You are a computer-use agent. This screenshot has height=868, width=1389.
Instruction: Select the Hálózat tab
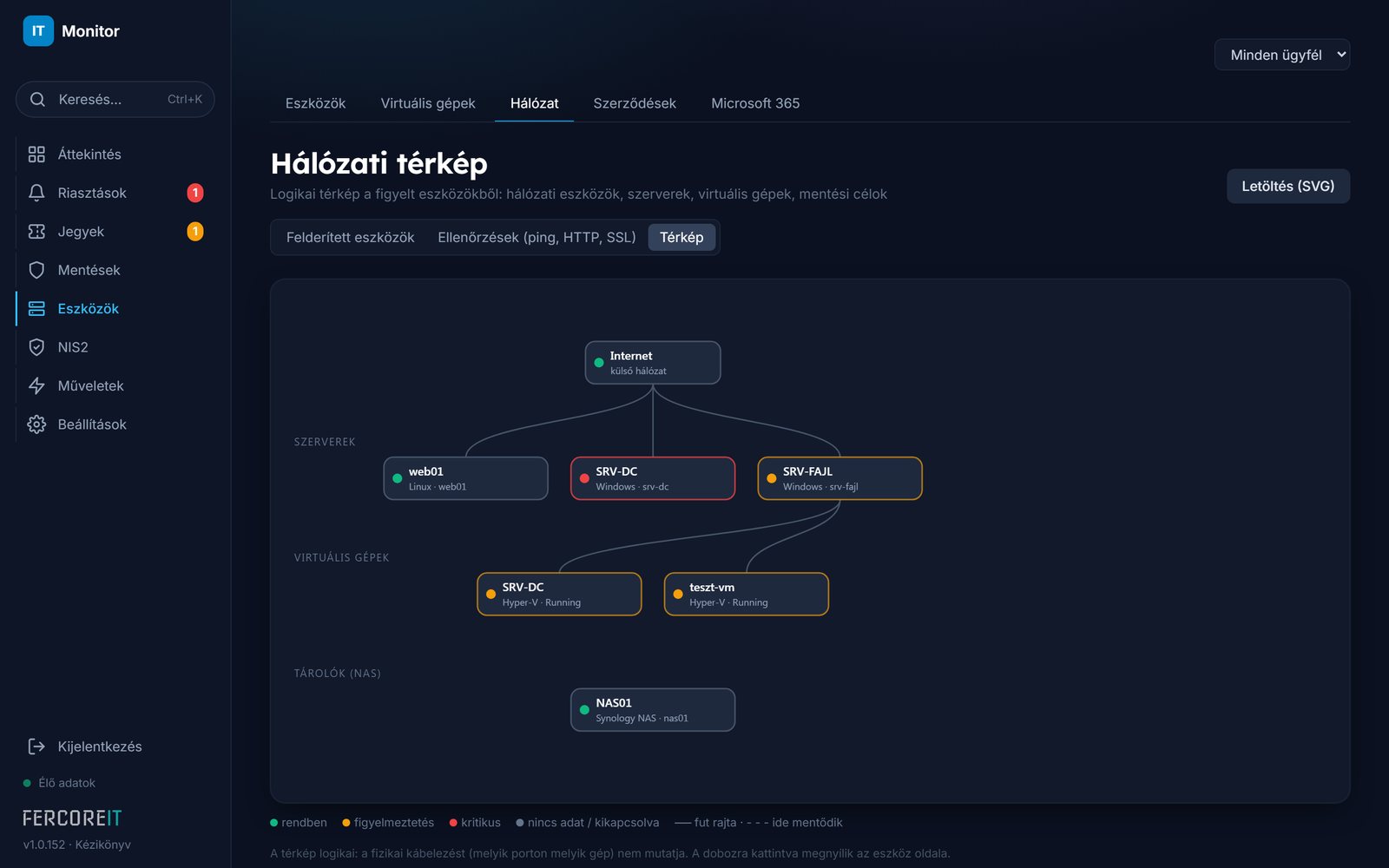click(534, 103)
